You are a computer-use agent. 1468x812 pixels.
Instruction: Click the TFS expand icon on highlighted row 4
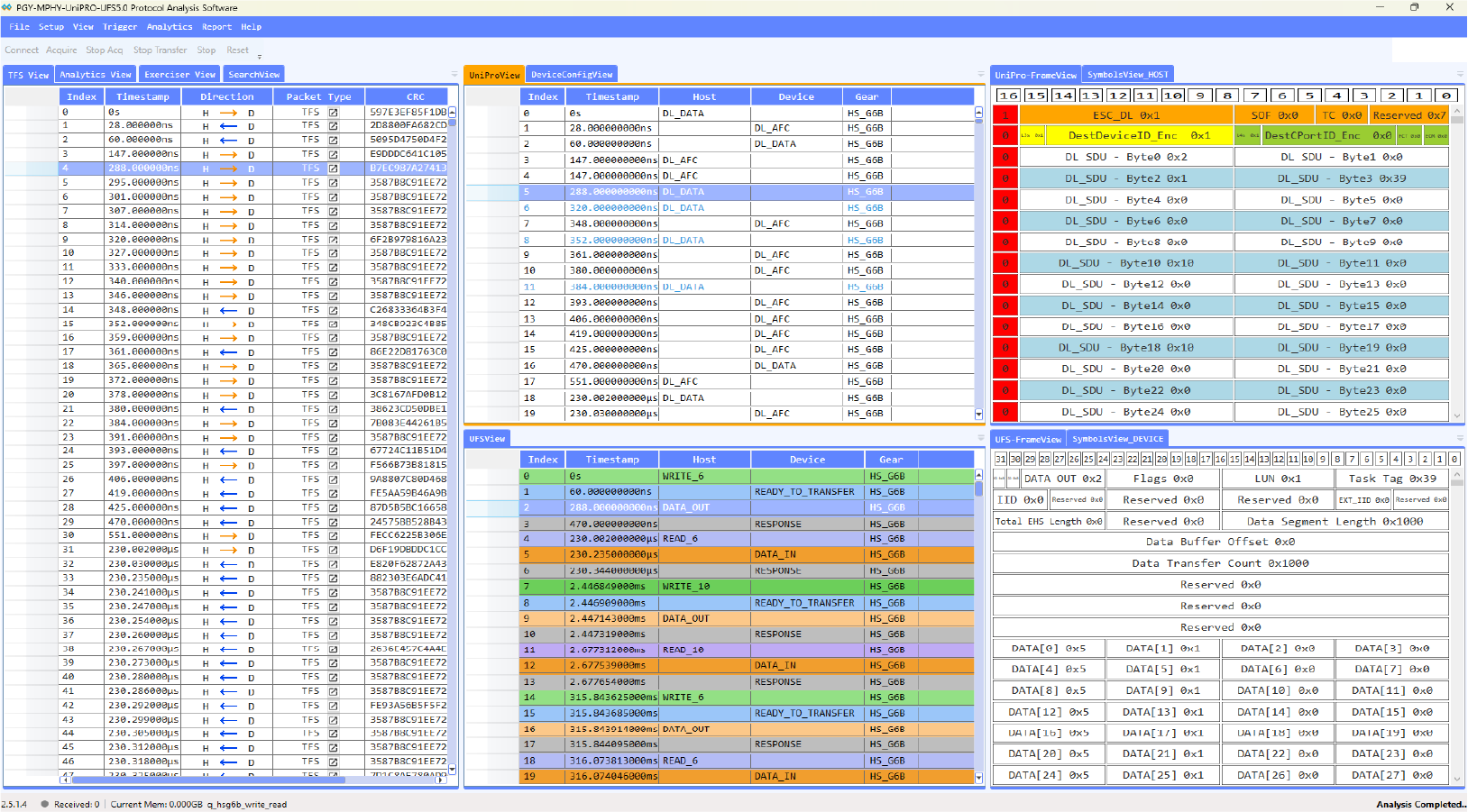click(x=335, y=168)
